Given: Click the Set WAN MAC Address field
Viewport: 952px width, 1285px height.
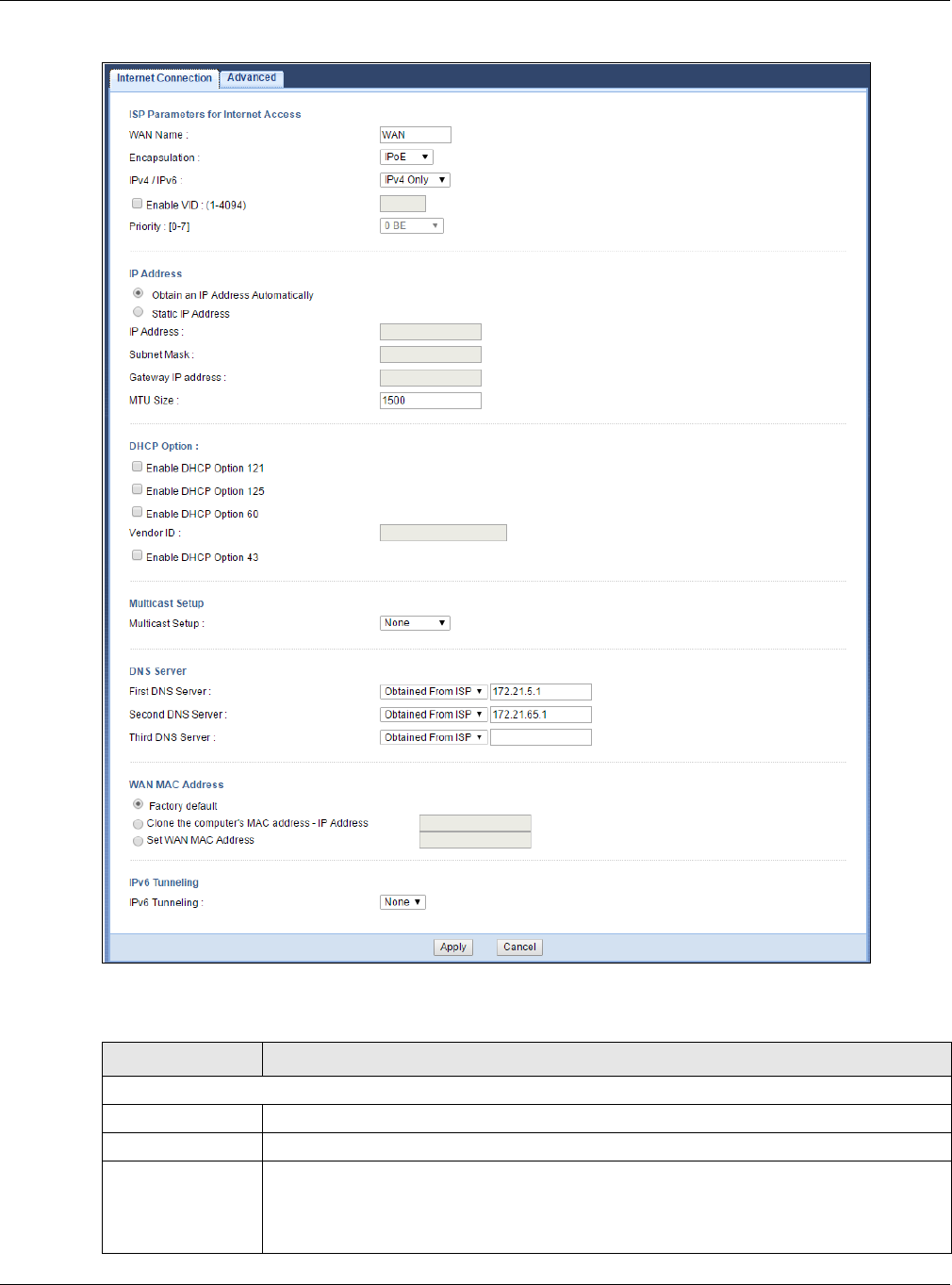Looking at the screenshot, I should pyautogui.click(x=475, y=840).
